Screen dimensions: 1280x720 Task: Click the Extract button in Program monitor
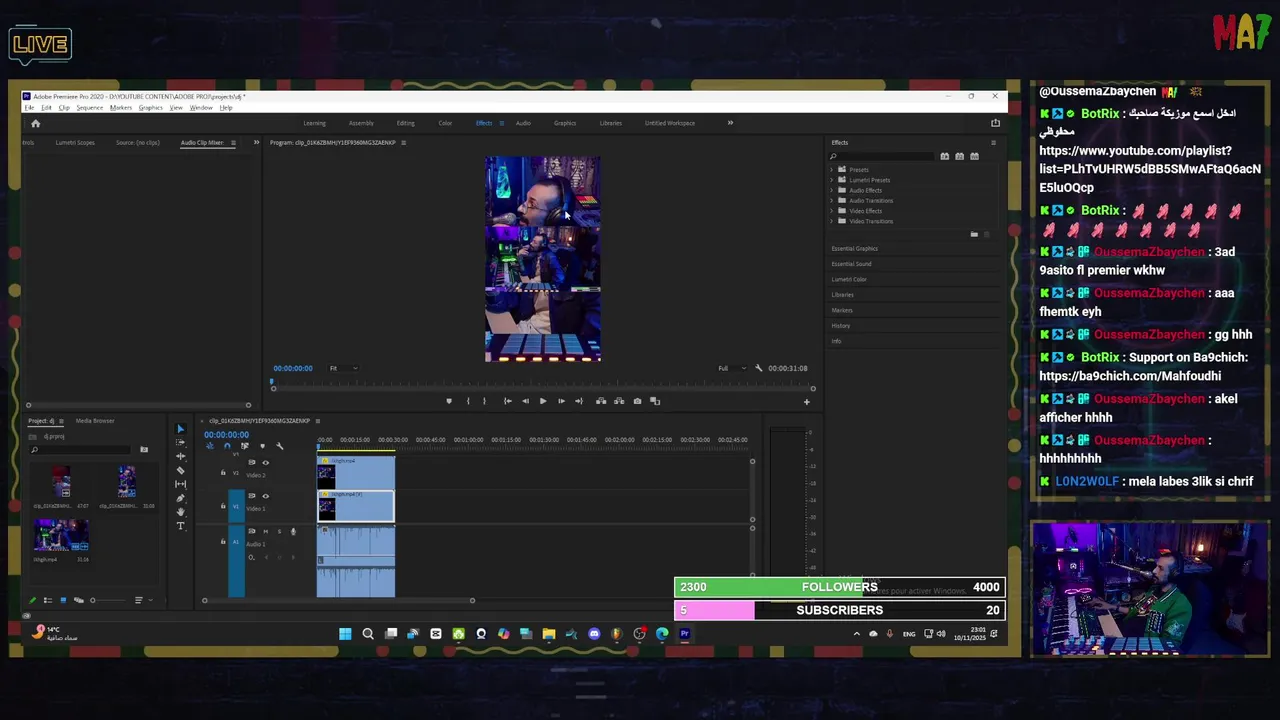point(619,401)
